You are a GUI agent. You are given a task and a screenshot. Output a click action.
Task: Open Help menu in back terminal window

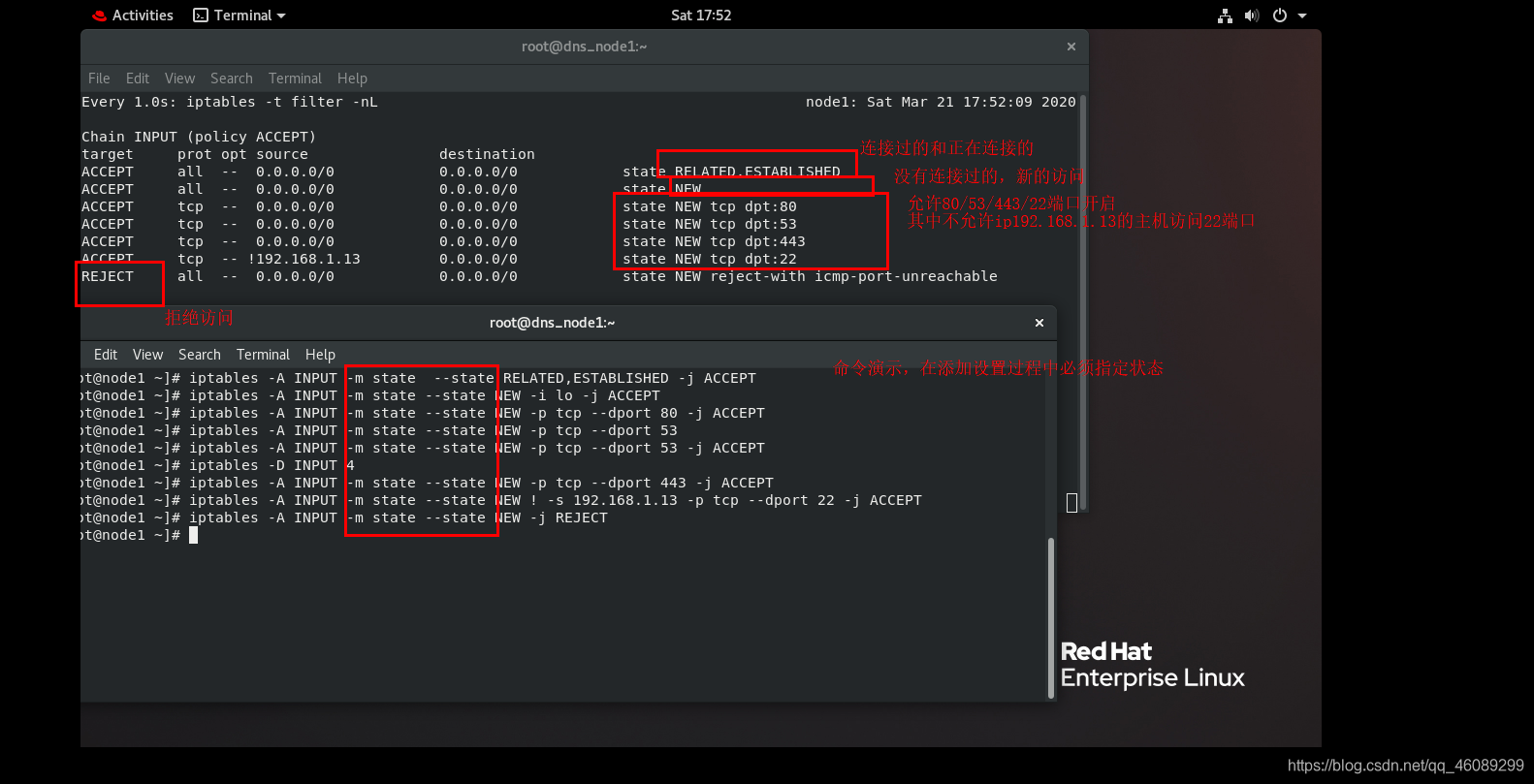352,78
